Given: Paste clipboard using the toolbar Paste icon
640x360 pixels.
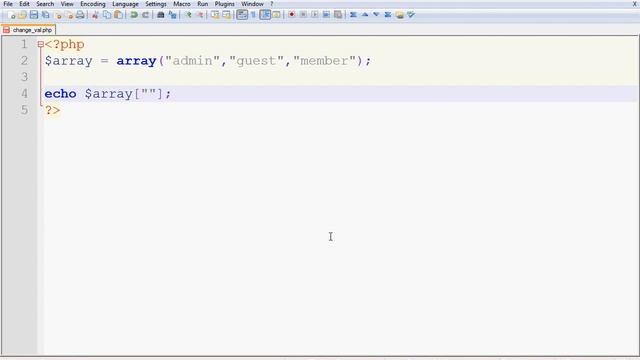Looking at the screenshot, I should coord(118,15).
